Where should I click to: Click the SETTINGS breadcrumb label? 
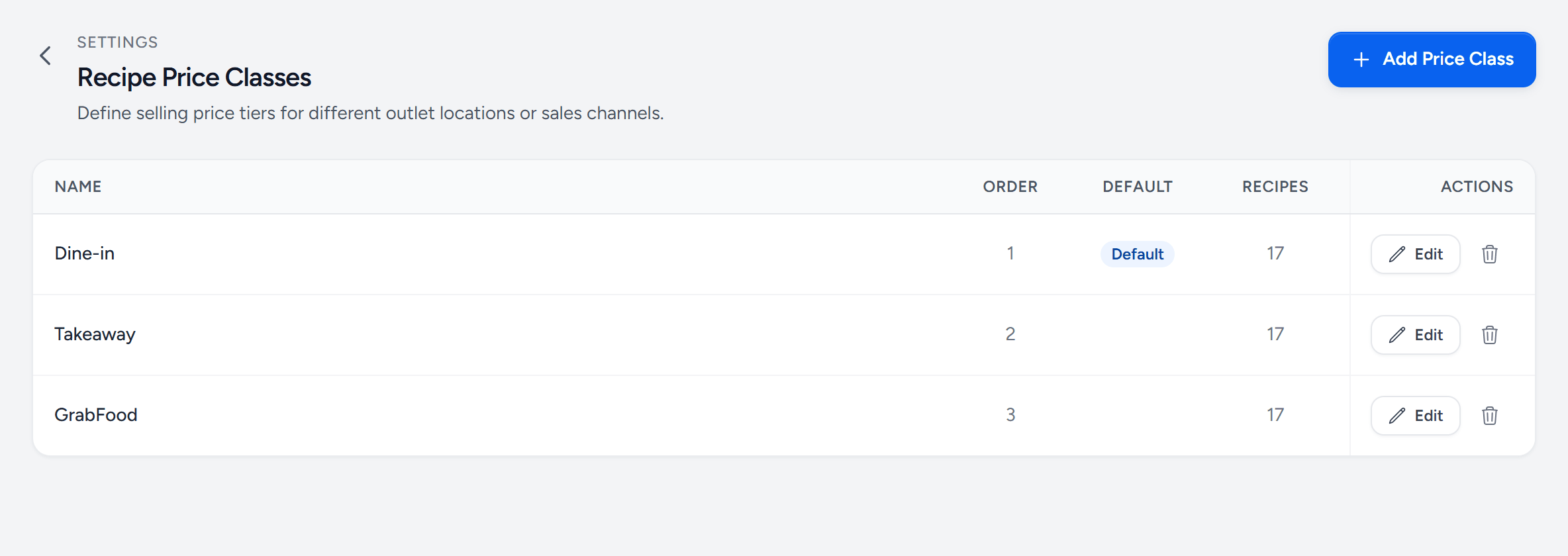point(117,42)
